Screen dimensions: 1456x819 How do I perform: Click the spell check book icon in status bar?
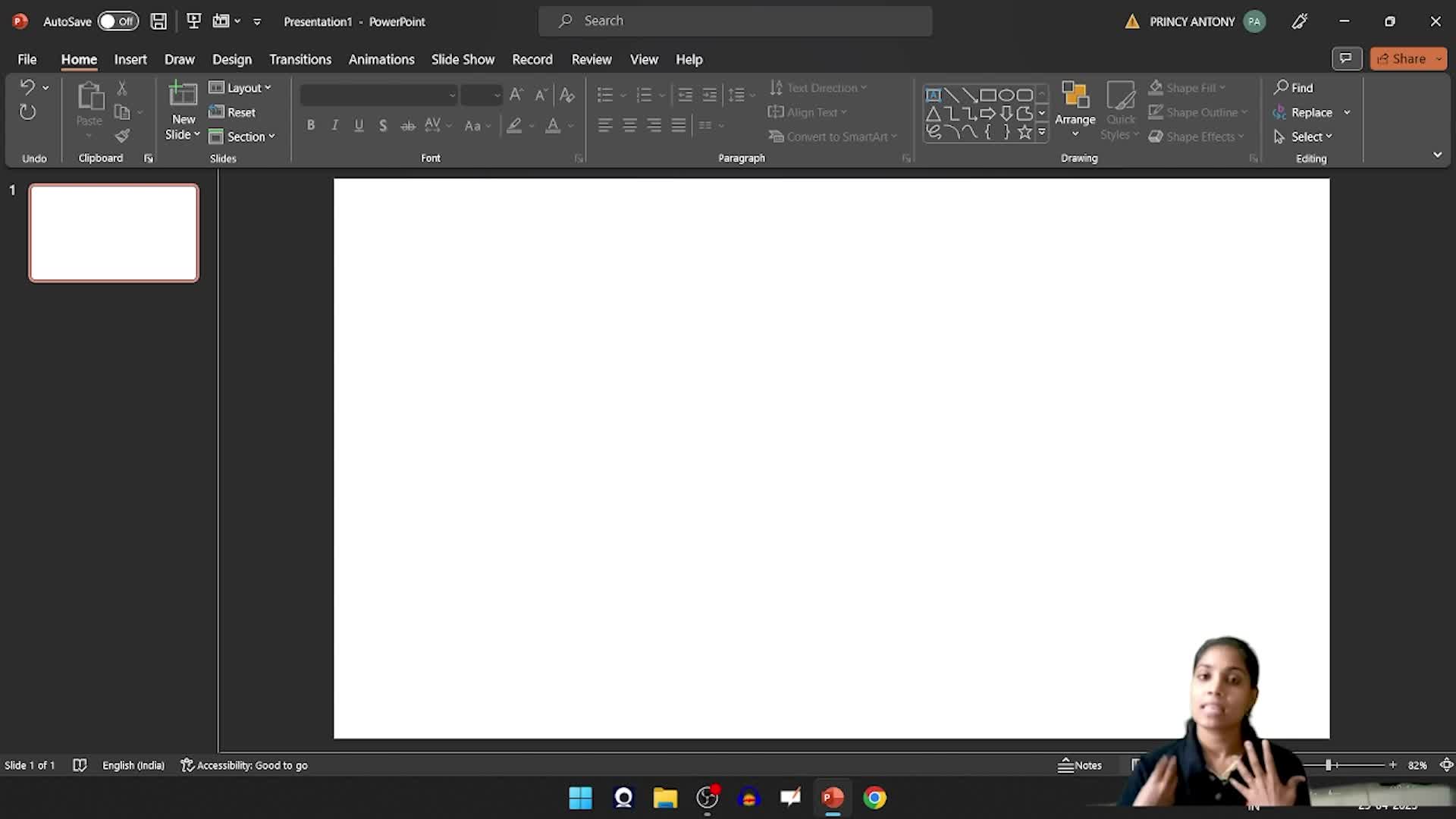click(80, 765)
